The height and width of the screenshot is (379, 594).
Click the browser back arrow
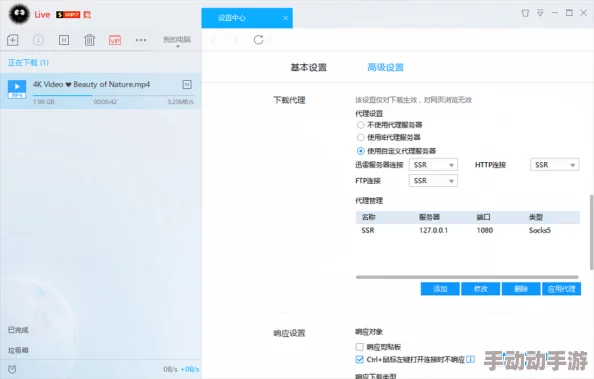point(213,39)
